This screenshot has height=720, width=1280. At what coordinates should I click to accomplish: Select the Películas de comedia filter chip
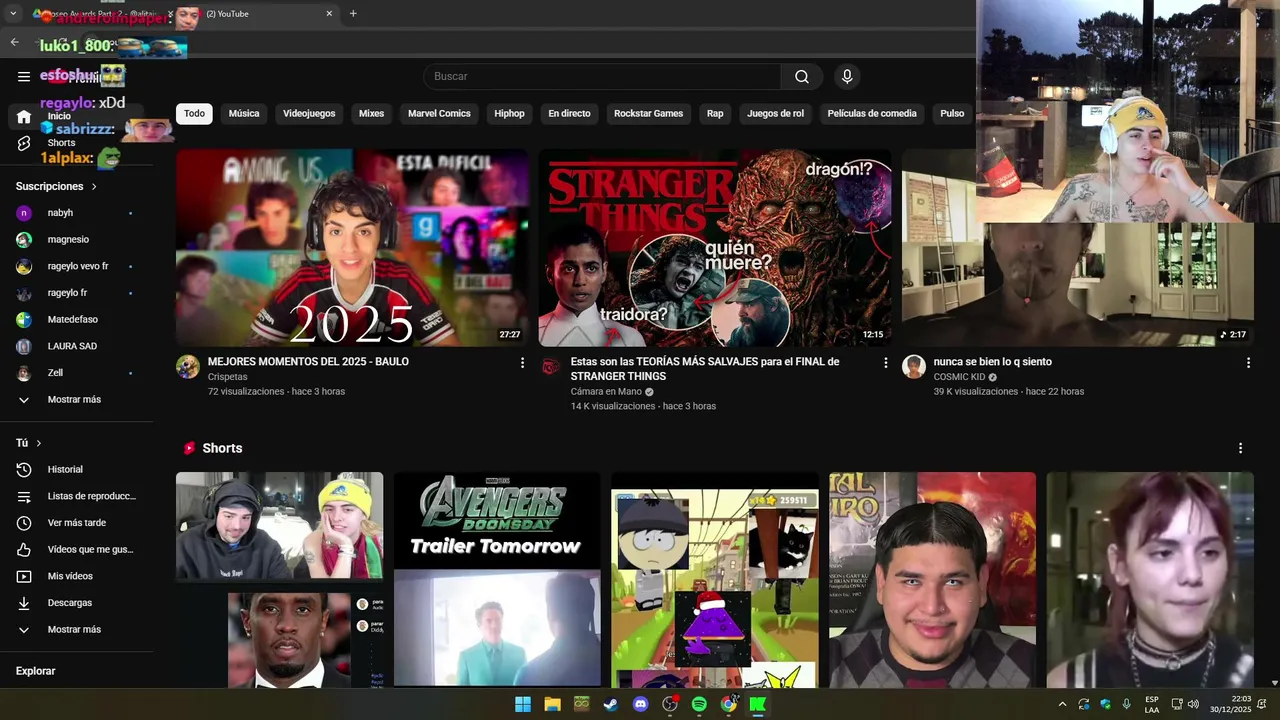coord(872,113)
